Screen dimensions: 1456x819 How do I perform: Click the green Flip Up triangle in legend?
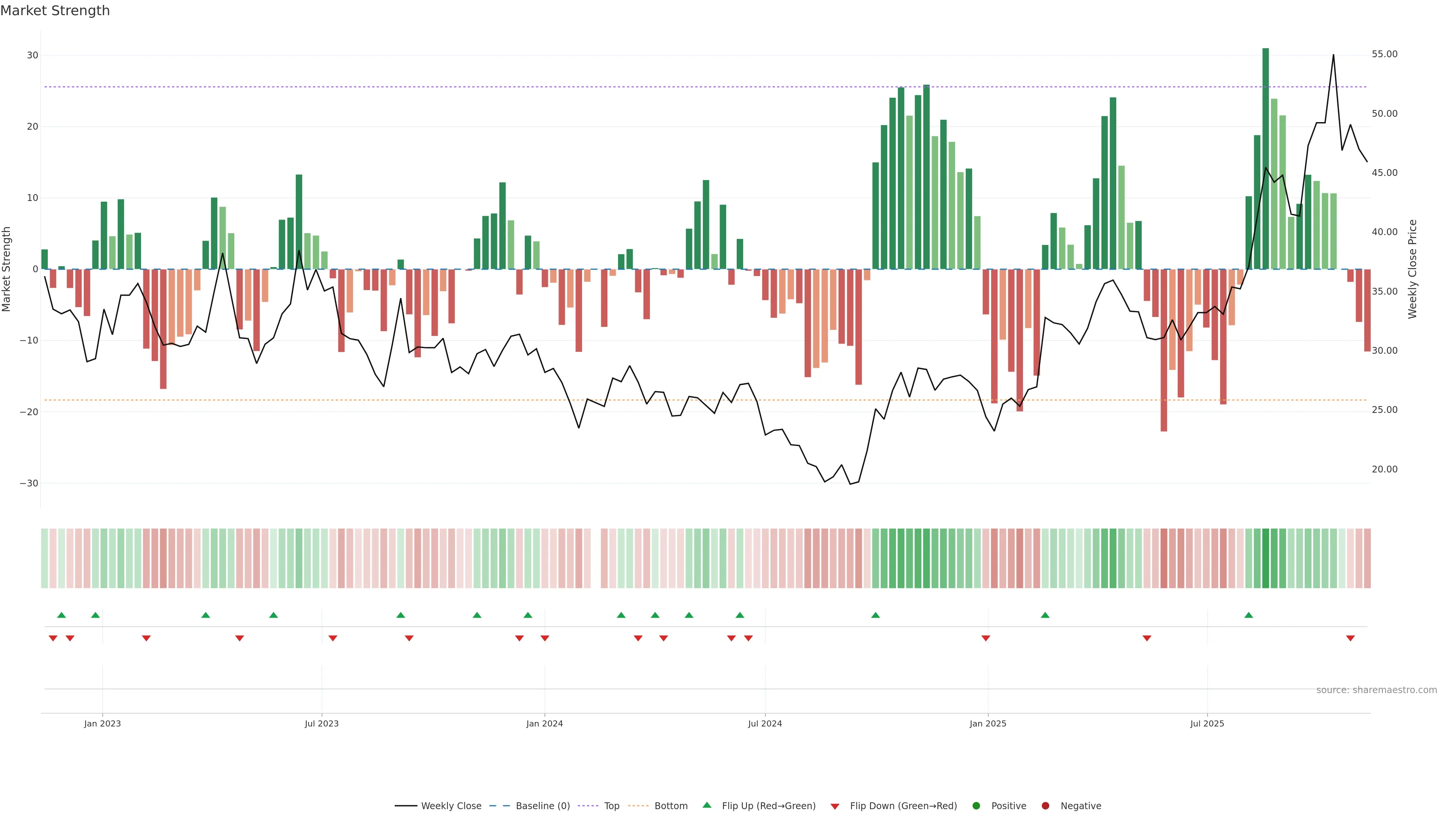click(706, 805)
